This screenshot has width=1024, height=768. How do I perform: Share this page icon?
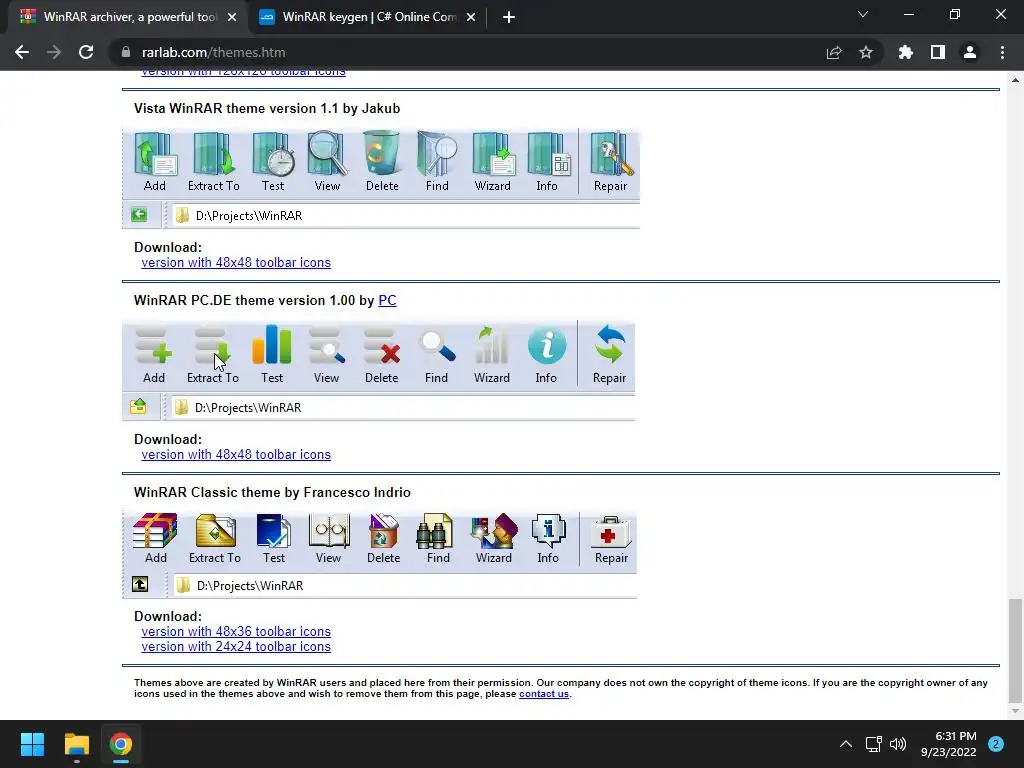(x=834, y=52)
